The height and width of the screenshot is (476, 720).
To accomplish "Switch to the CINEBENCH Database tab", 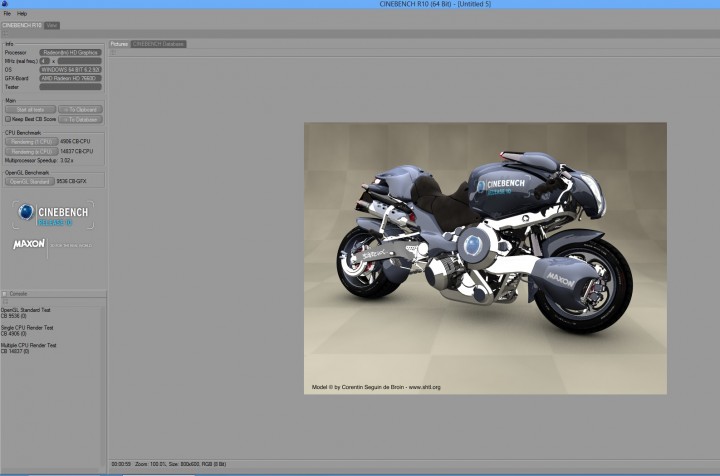I will coord(159,44).
